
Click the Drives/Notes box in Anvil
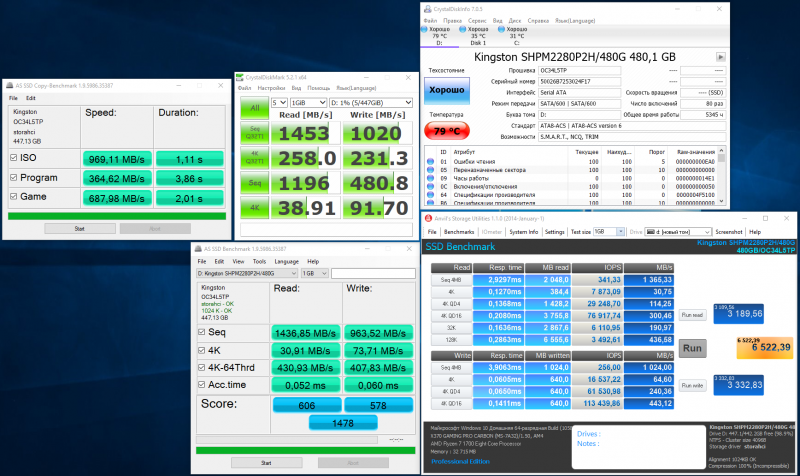pos(637,447)
